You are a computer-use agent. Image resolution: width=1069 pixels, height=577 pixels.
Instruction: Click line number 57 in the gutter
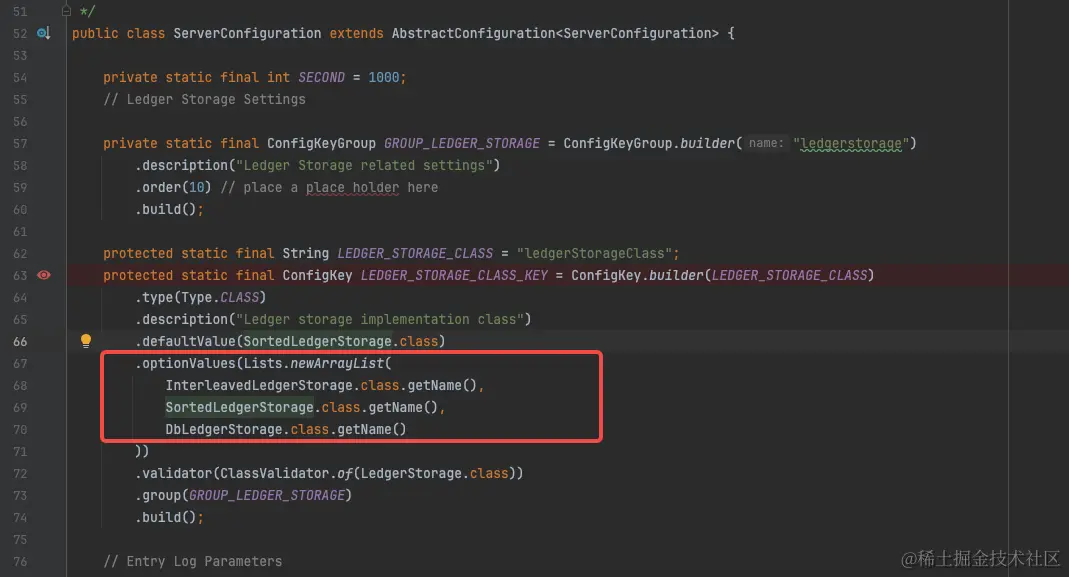[20, 143]
